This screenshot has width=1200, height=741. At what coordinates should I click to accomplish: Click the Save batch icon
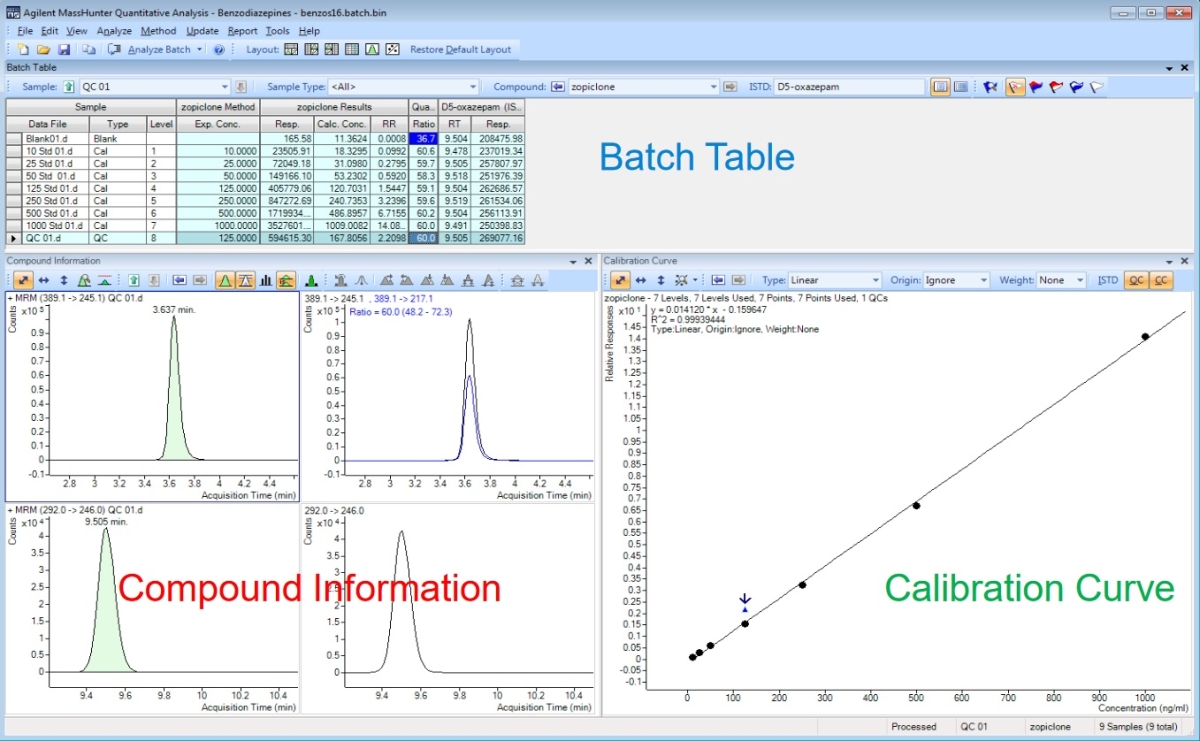pyautogui.click(x=64, y=49)
